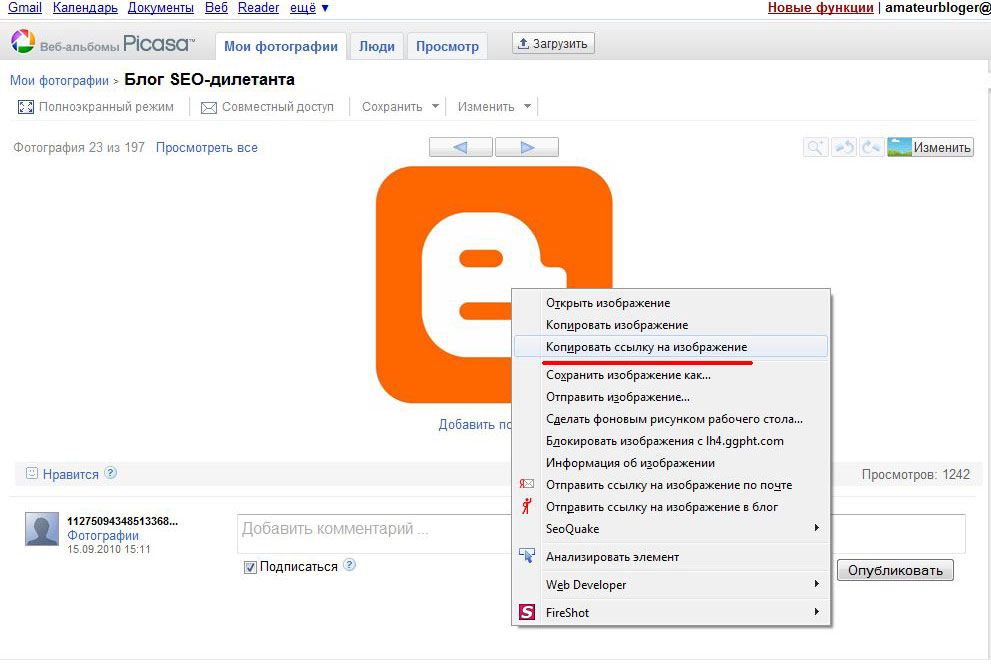Viewport: 991px width, 672px height.
Task: Click the Просмотреть все link
Action: click(207, 147)
